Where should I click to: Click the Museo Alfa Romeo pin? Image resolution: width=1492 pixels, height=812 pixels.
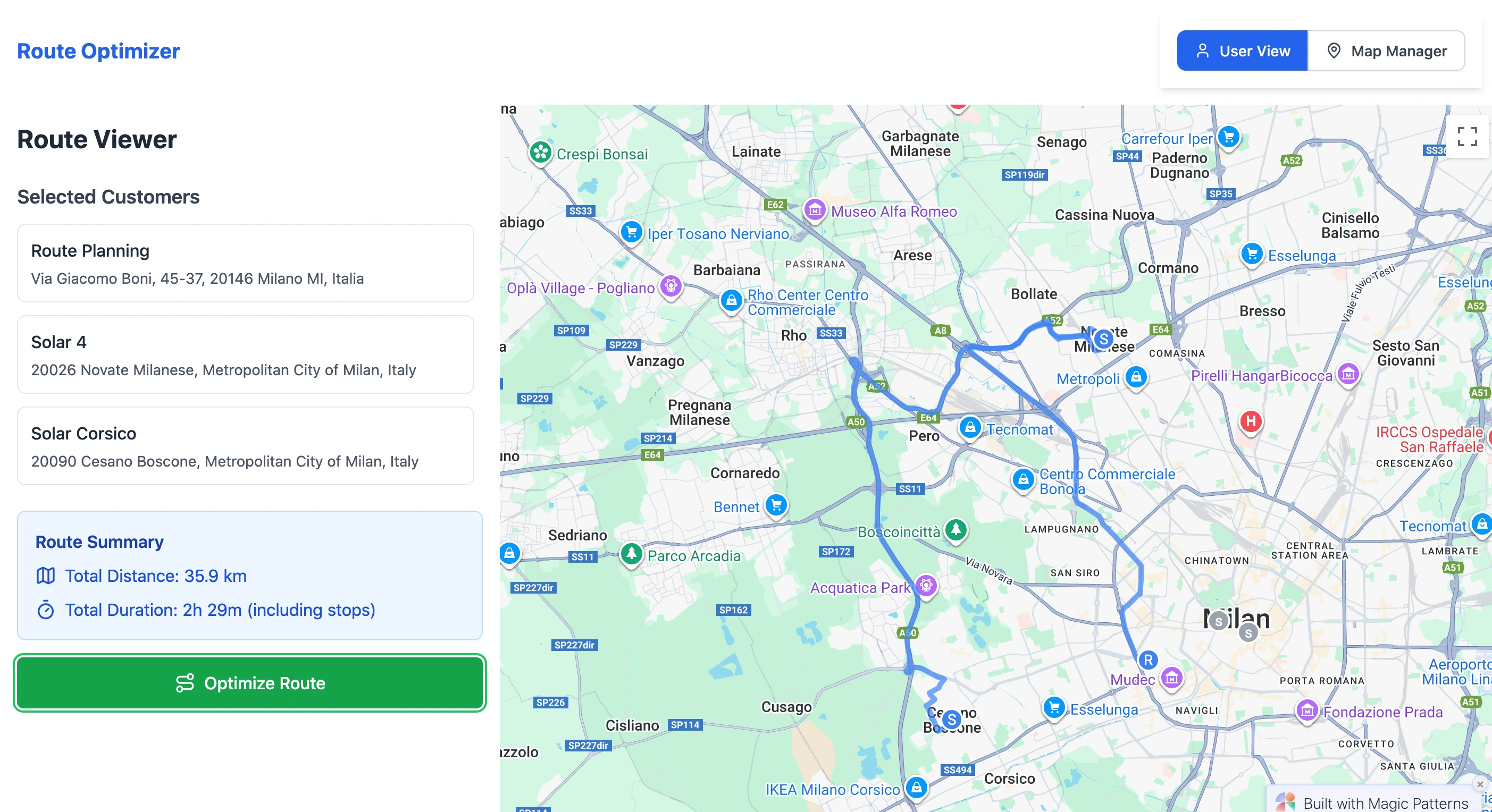[815, 210]
